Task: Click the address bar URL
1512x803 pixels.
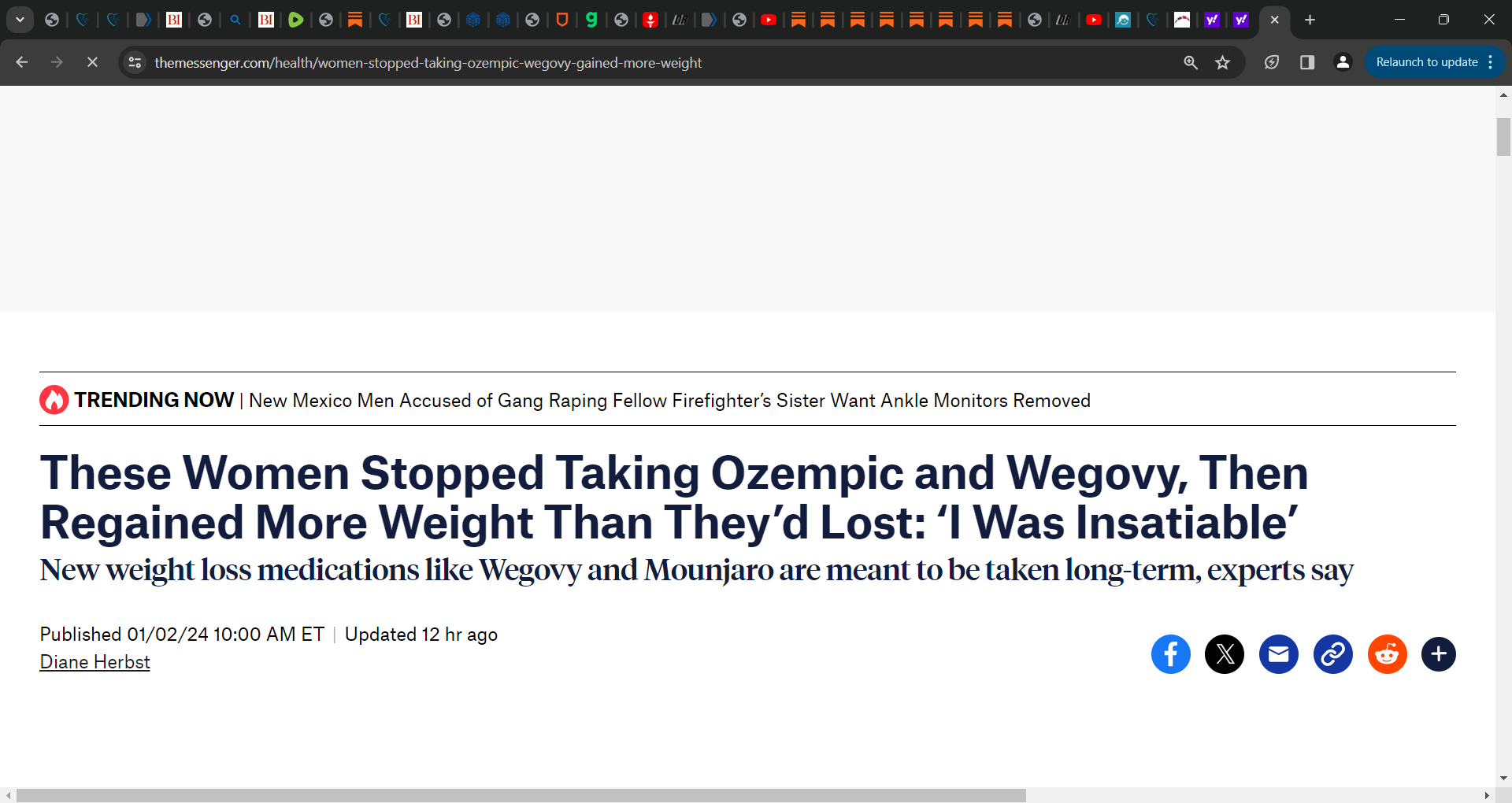Action: pos(428,62)
